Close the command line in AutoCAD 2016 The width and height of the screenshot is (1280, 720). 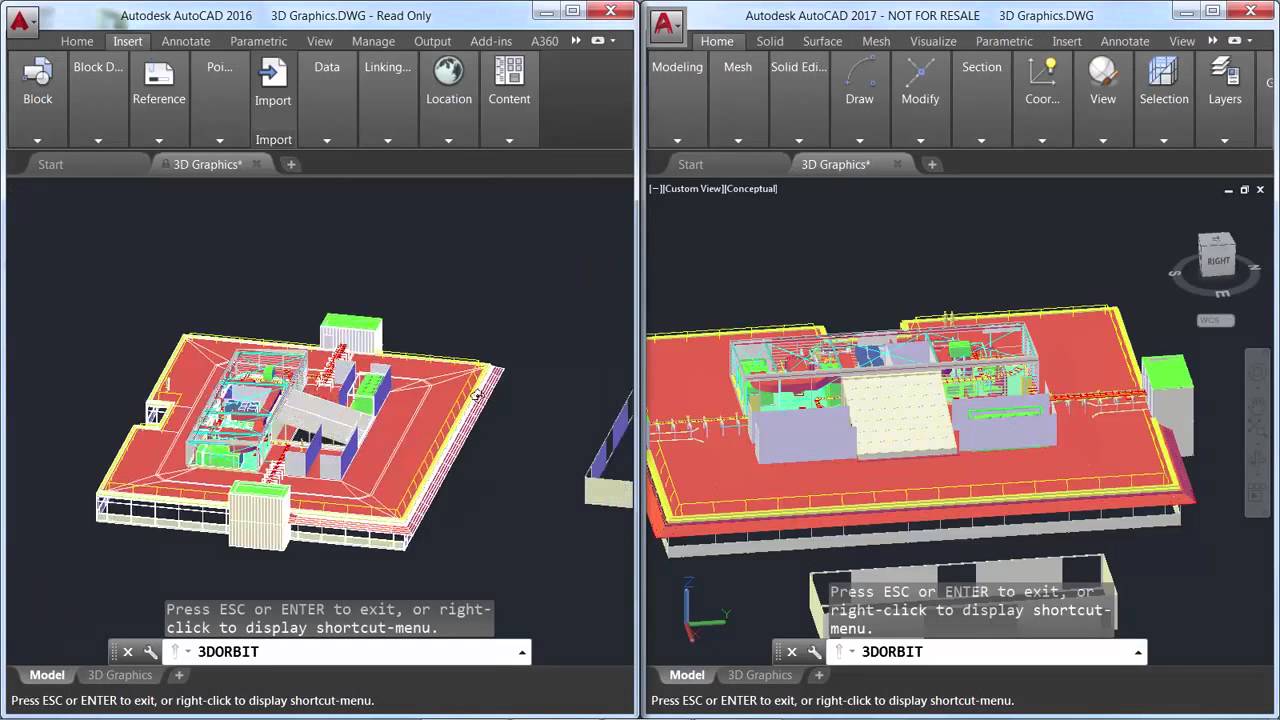tap(128, 652)
